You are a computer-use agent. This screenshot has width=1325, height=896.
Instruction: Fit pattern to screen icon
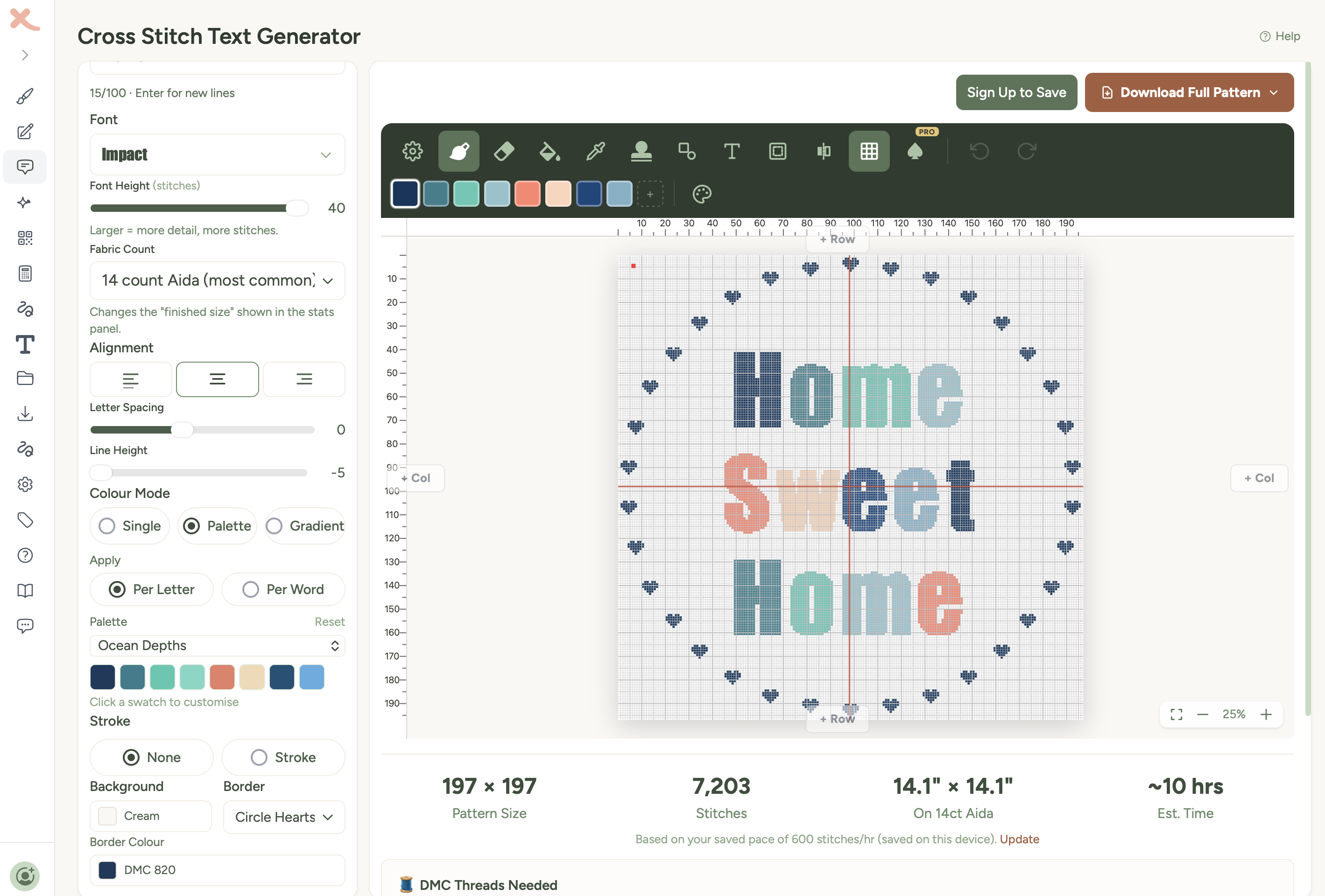click(x=1176, y=714)
